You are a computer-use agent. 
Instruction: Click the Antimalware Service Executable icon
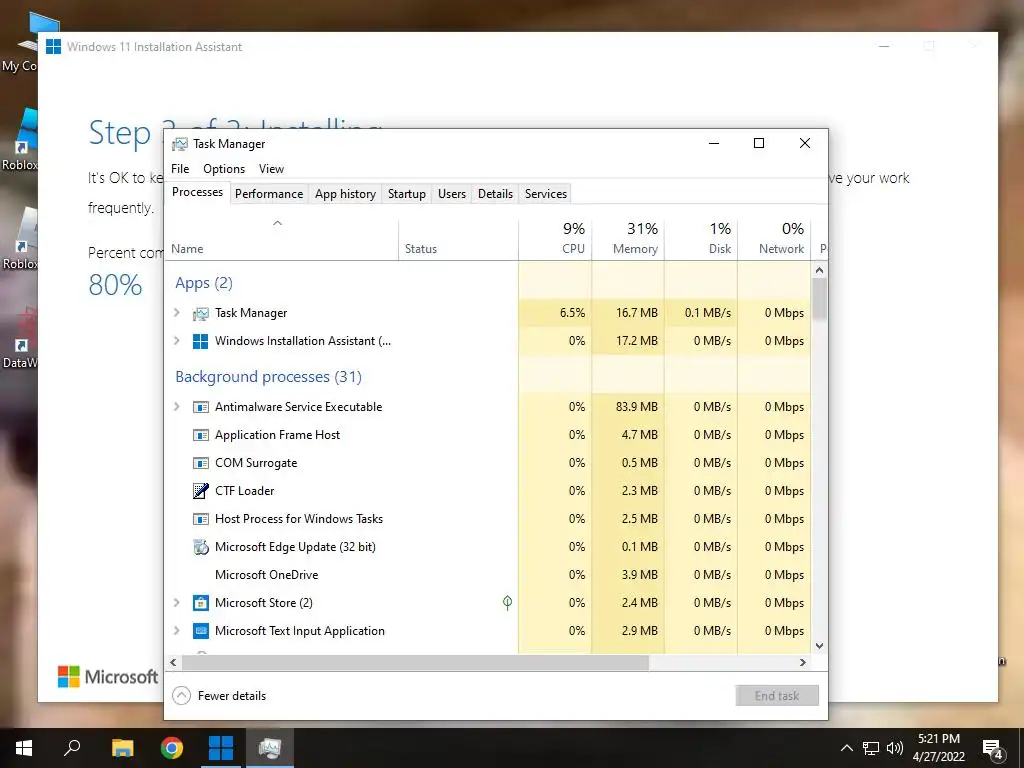click(x=200, y=407)
